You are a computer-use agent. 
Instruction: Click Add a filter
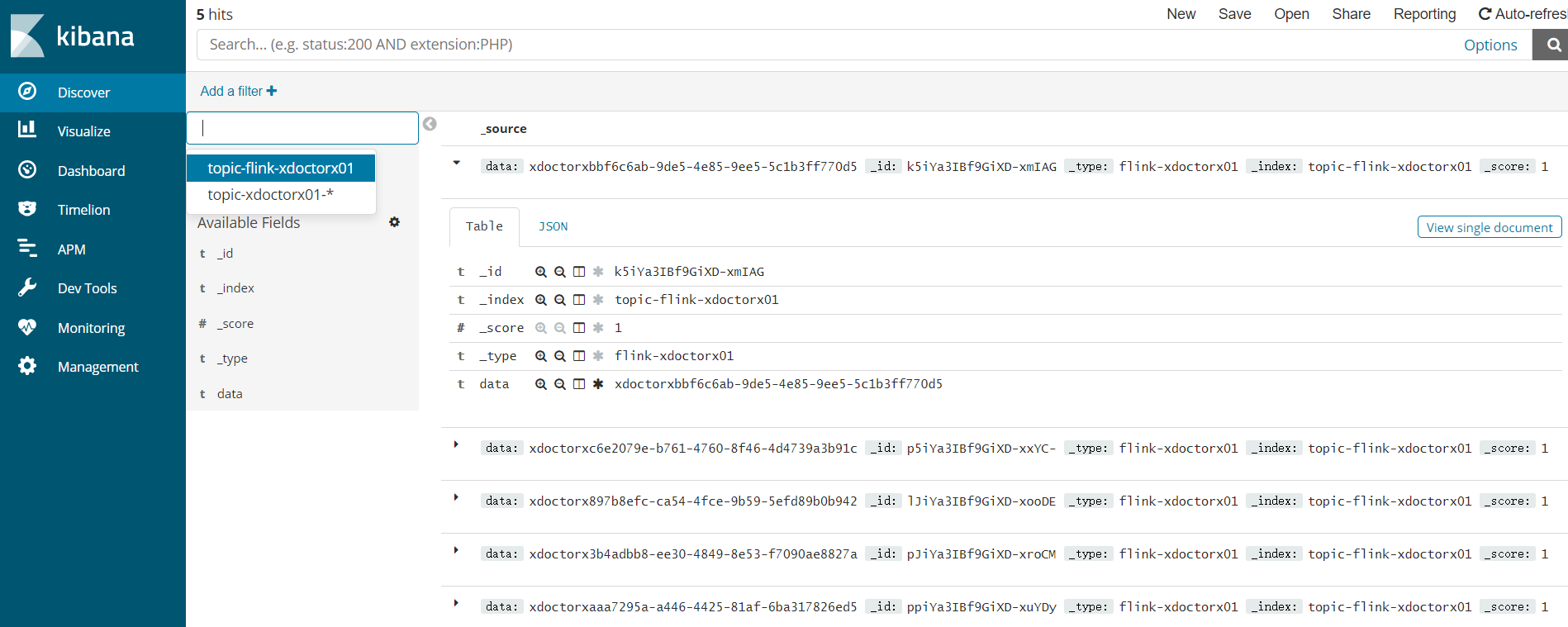(238, 91)
